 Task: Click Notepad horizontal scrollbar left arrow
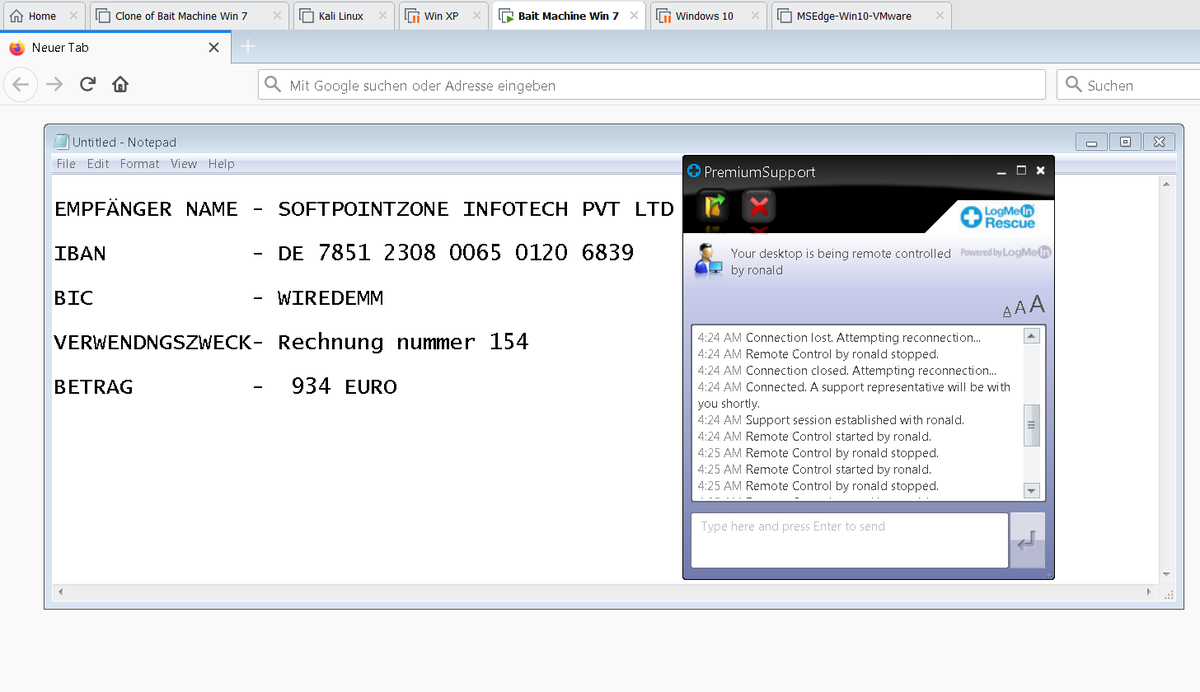point(60,592)
